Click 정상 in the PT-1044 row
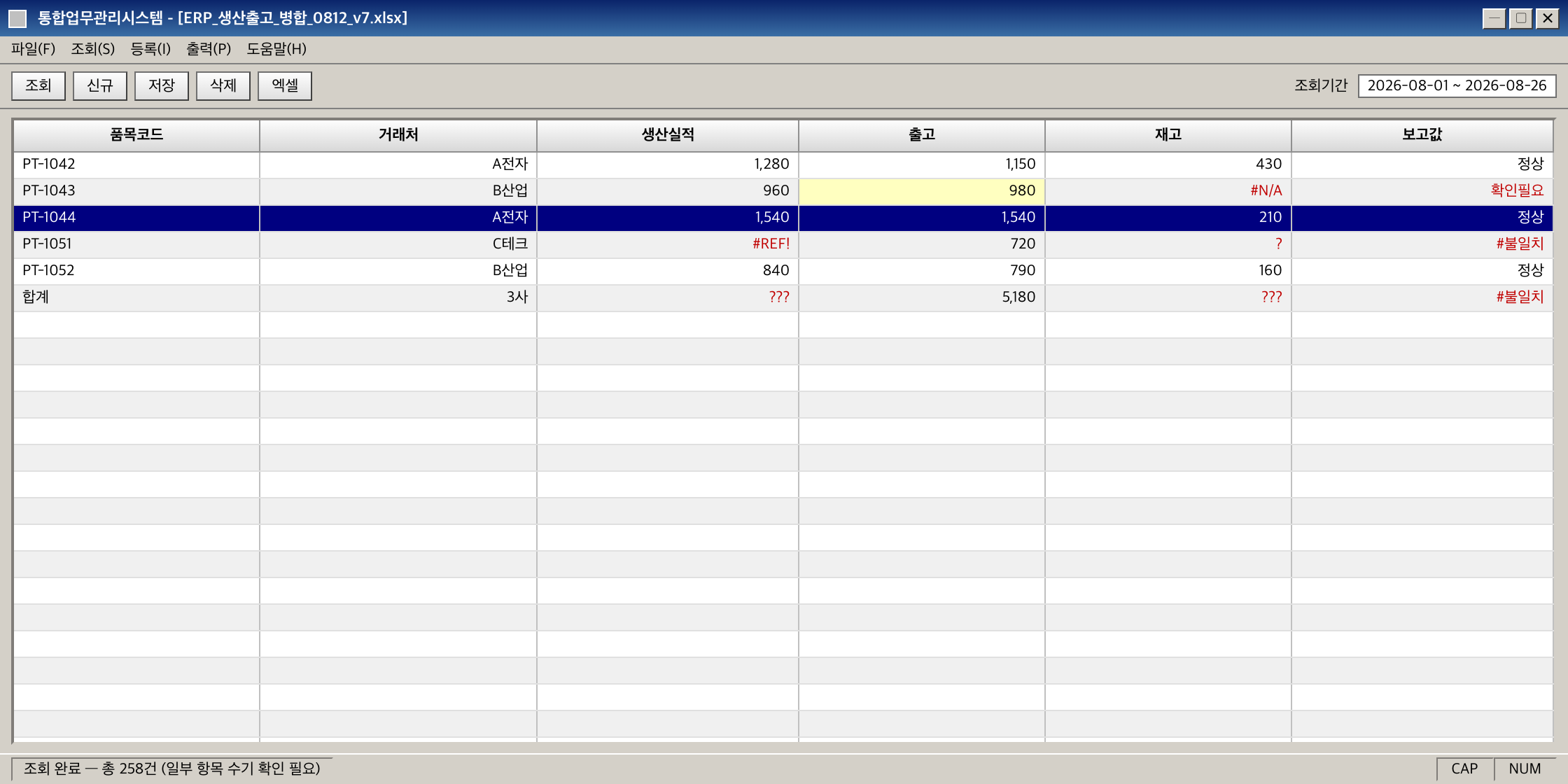1568x784 pixels. coord(1422,218)
